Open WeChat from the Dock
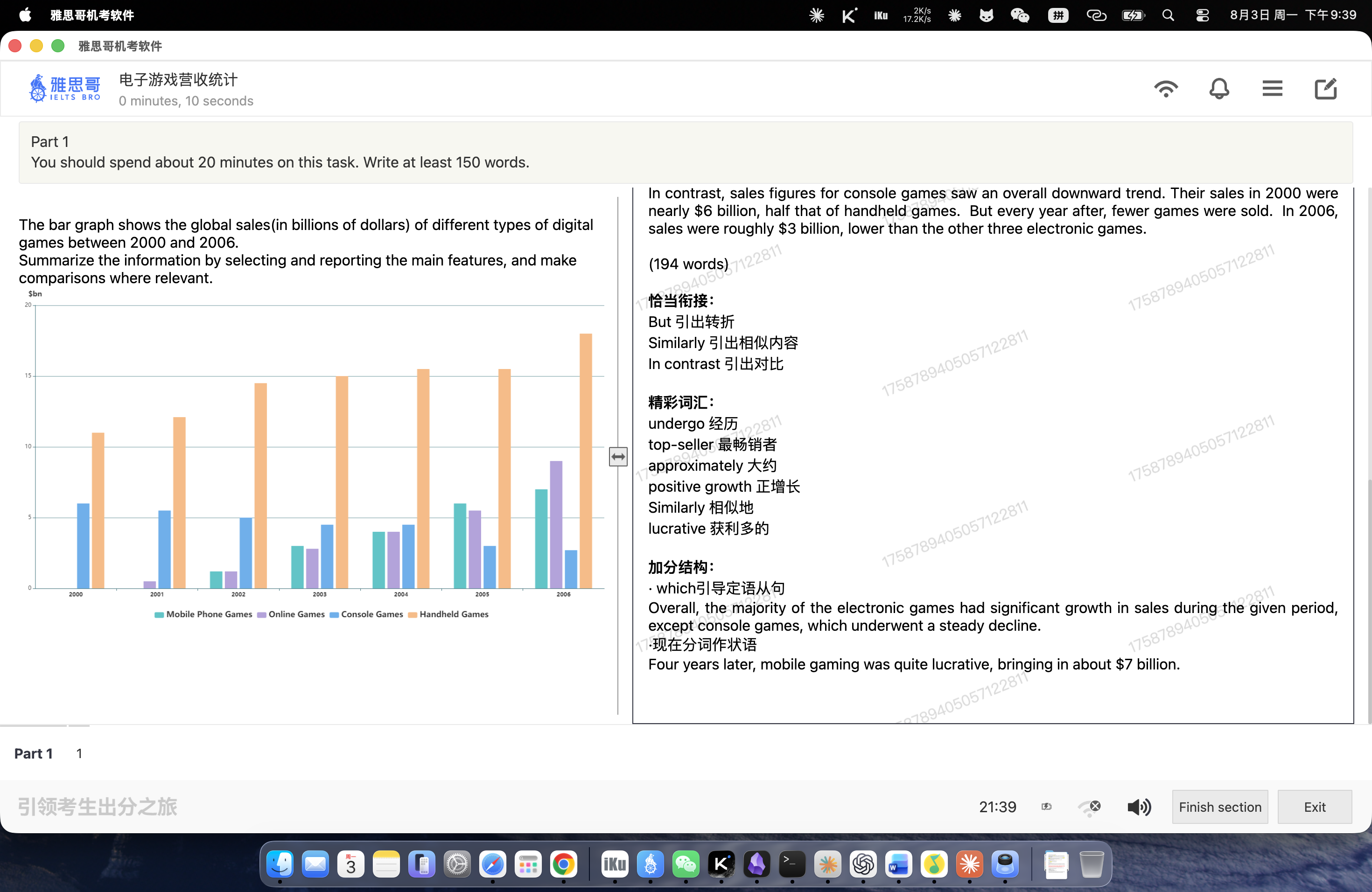This screenshot has height=892, width=1372. pos(686,864)
